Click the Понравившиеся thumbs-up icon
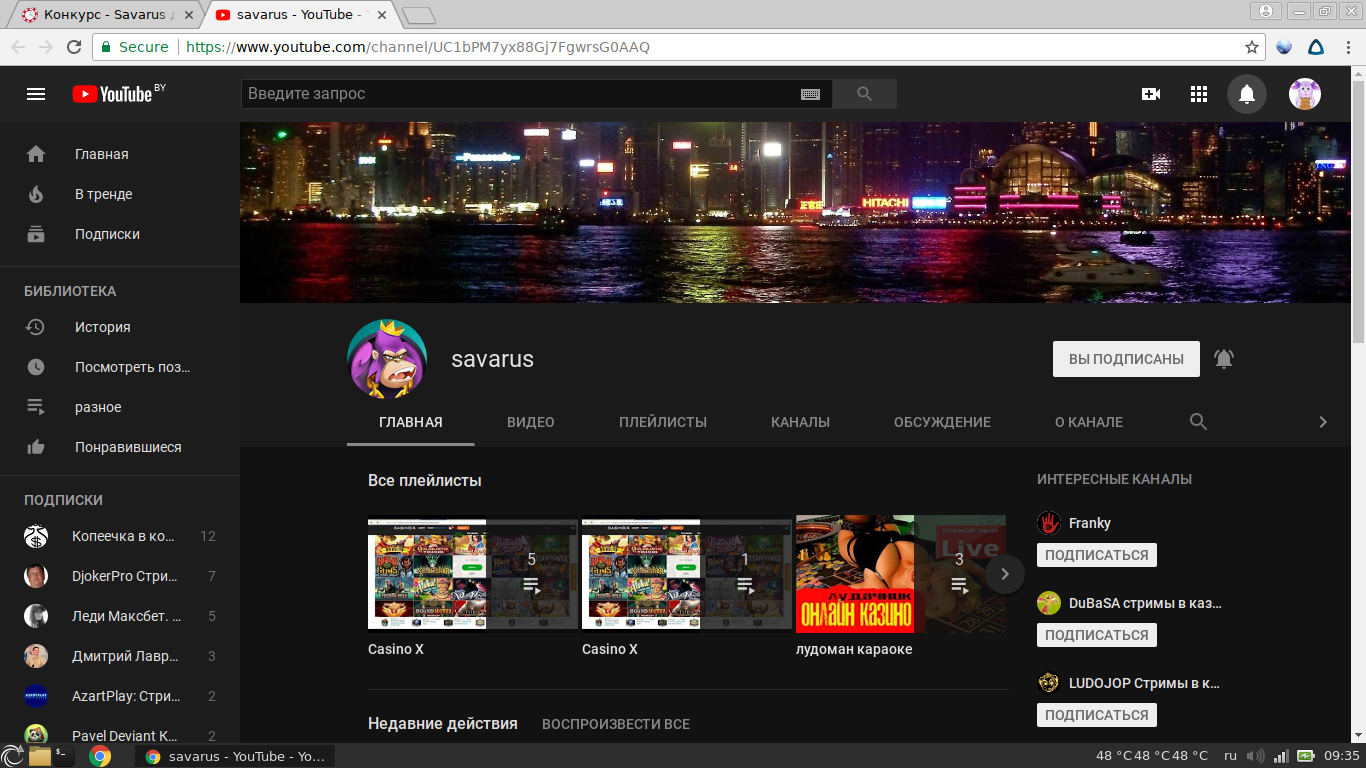1366x768 pixels. (x=37, y=447)
